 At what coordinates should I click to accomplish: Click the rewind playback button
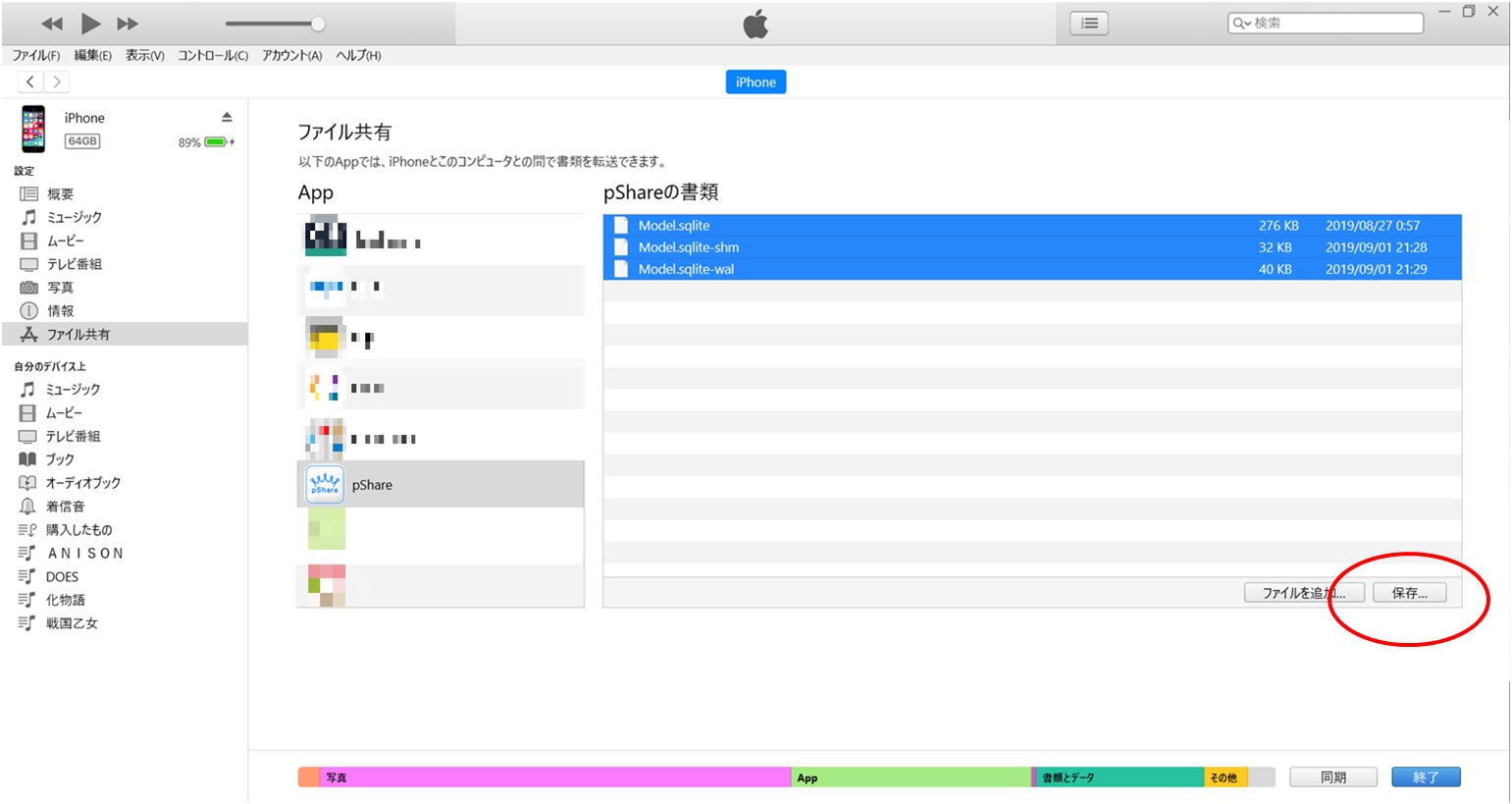click(x=52, y=24)
